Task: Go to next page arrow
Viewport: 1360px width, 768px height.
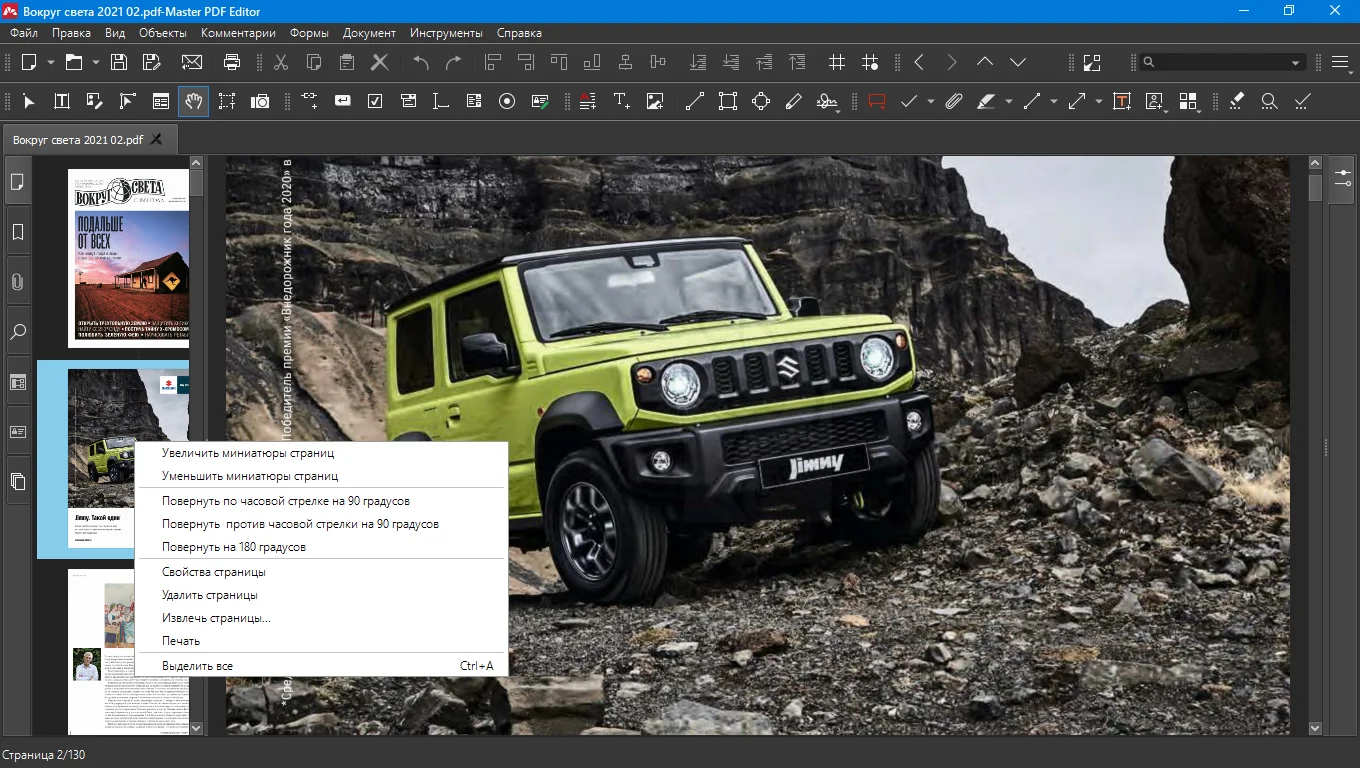Action: point(1018,62)
